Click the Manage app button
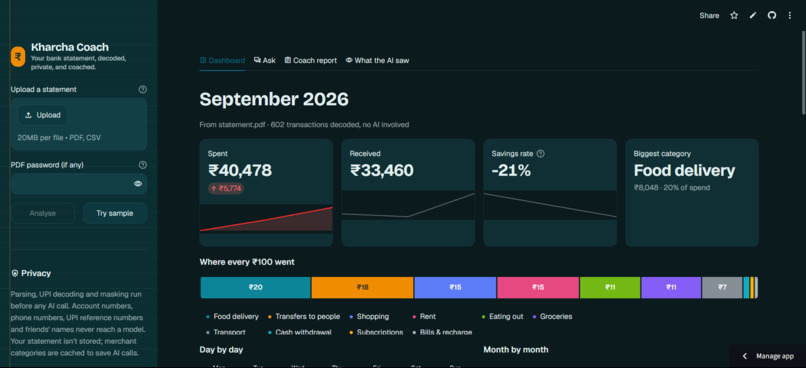The width and height of the screenshot is (806, 368). coord(767,356)
